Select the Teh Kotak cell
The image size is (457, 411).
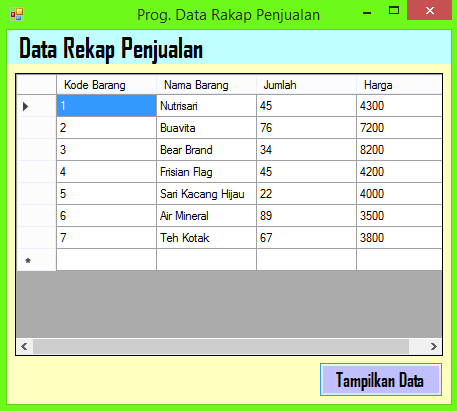point(206,238)
